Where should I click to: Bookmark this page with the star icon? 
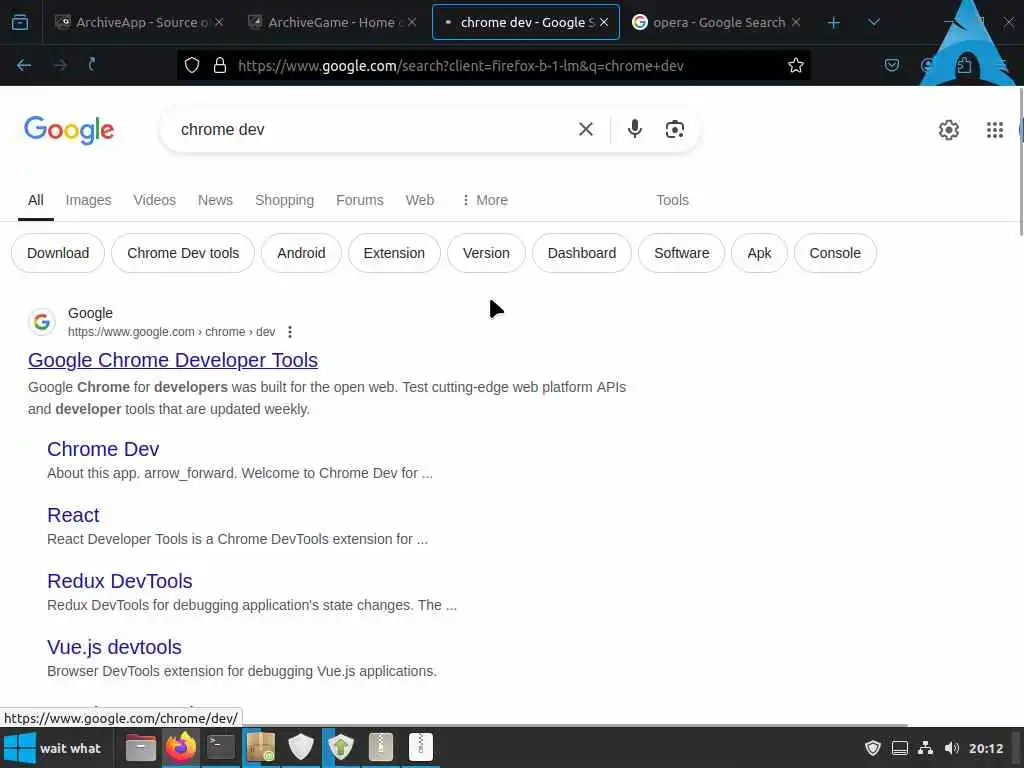[x=795, y=65]
